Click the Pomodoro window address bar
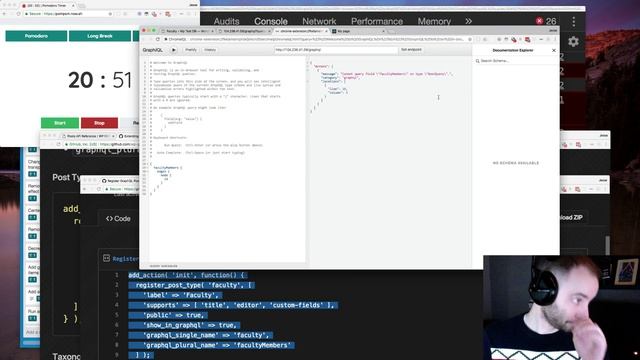 point(69,14)
